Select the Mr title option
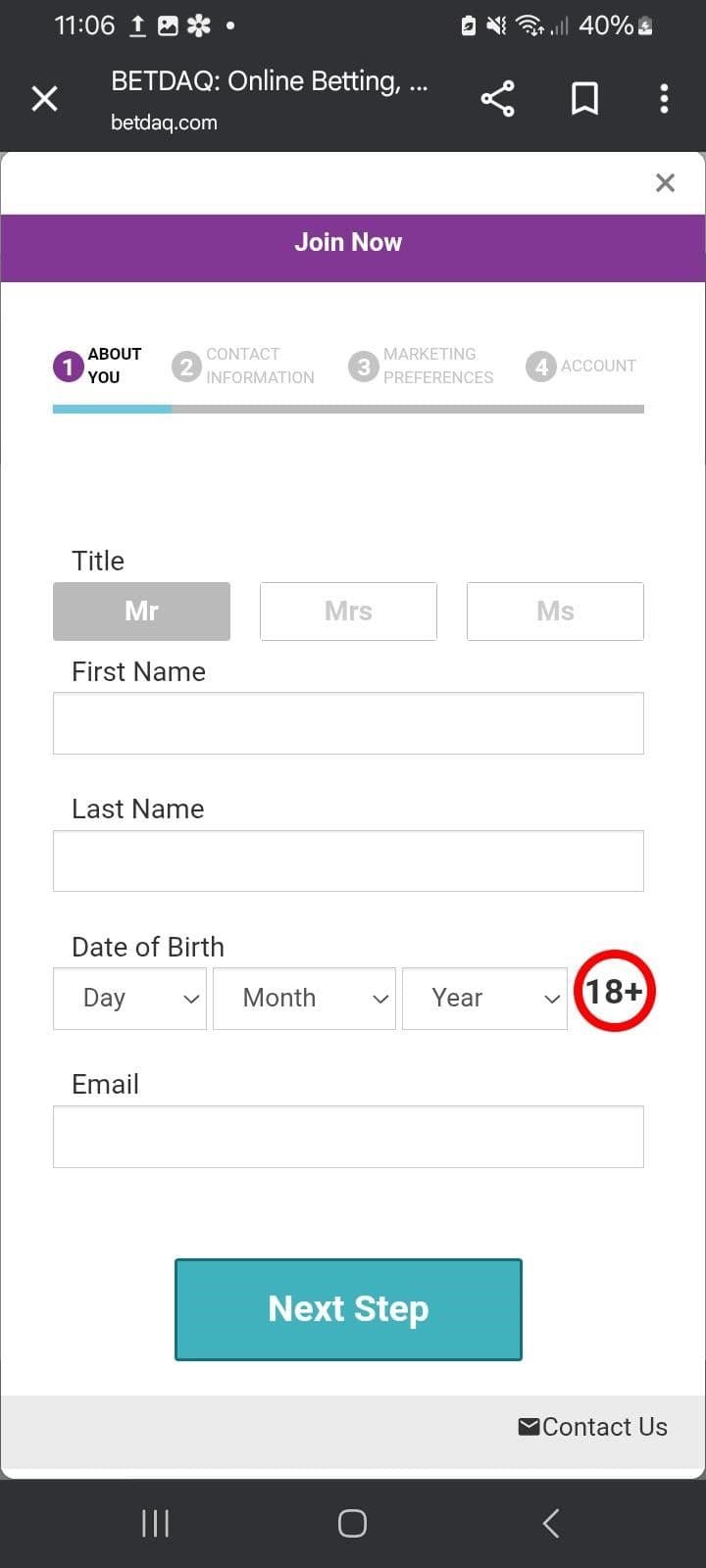 pos(141,611)
